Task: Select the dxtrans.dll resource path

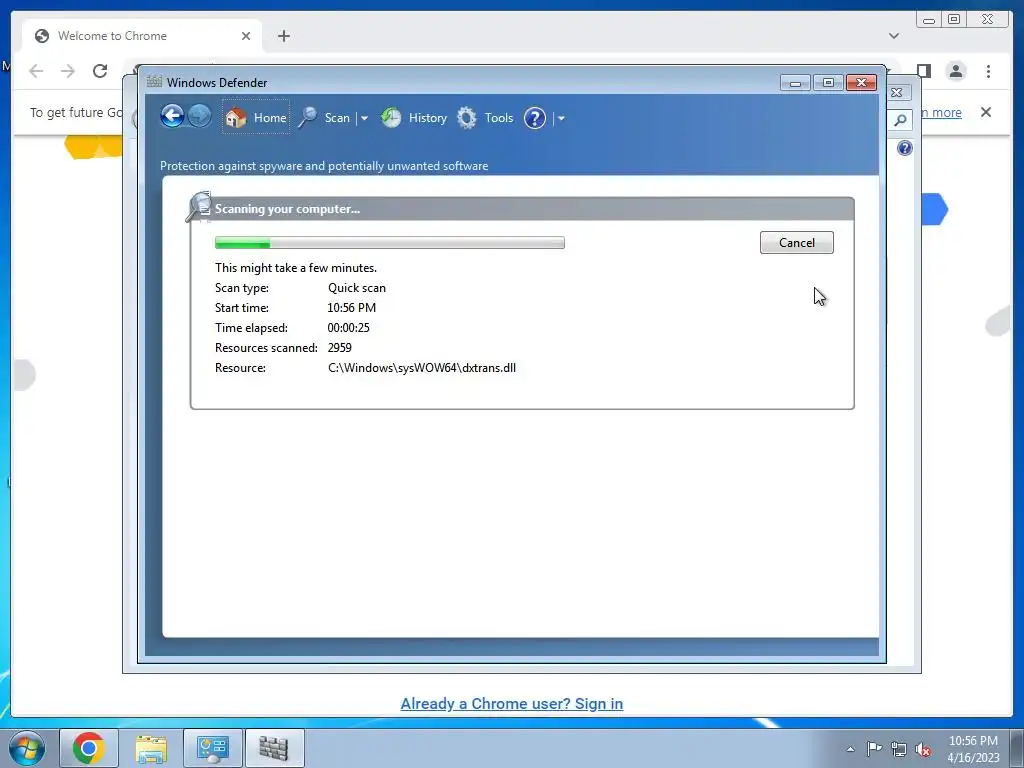Action: pos(422,368)
